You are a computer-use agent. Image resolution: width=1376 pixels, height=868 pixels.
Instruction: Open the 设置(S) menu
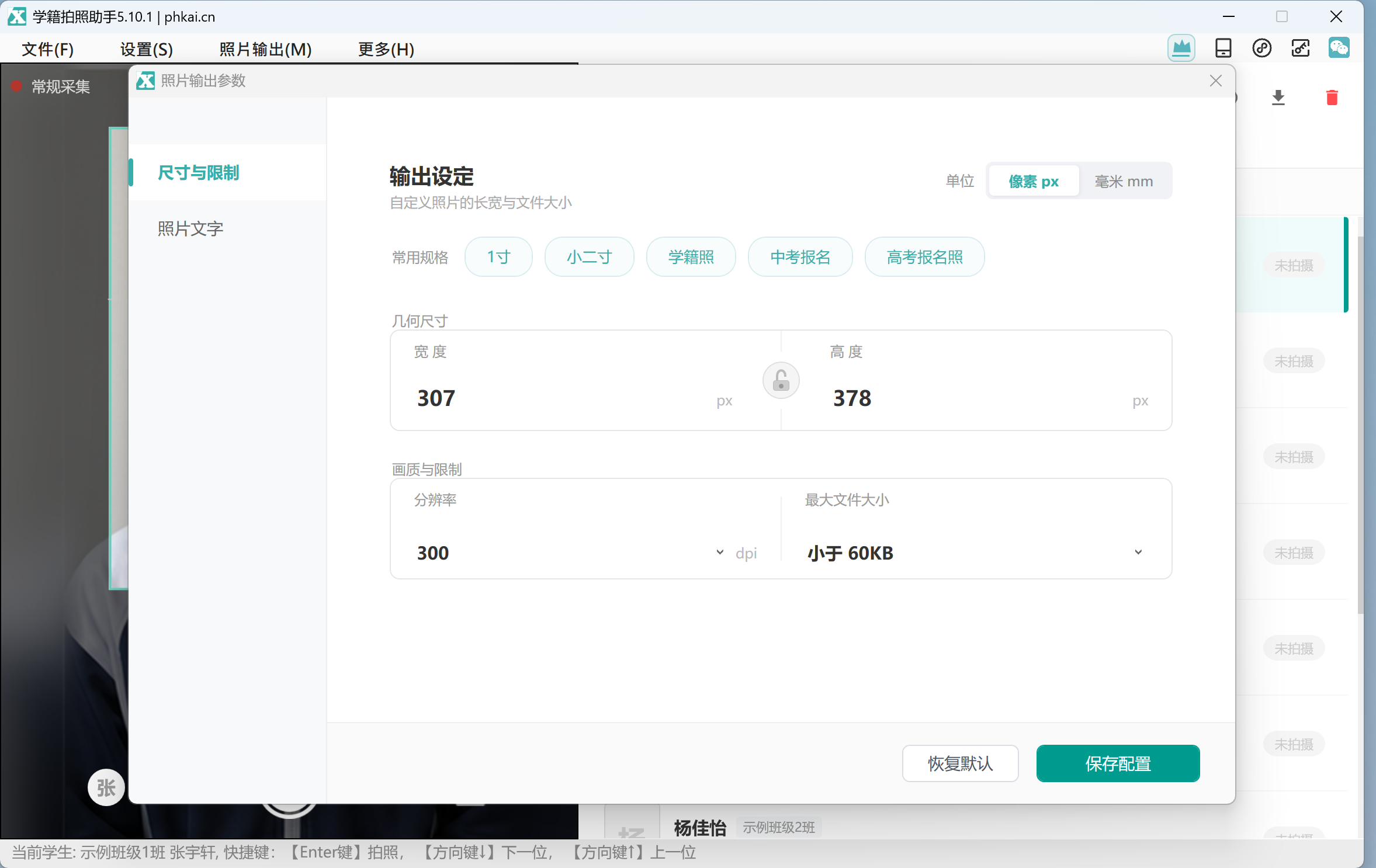coord(147,49)
